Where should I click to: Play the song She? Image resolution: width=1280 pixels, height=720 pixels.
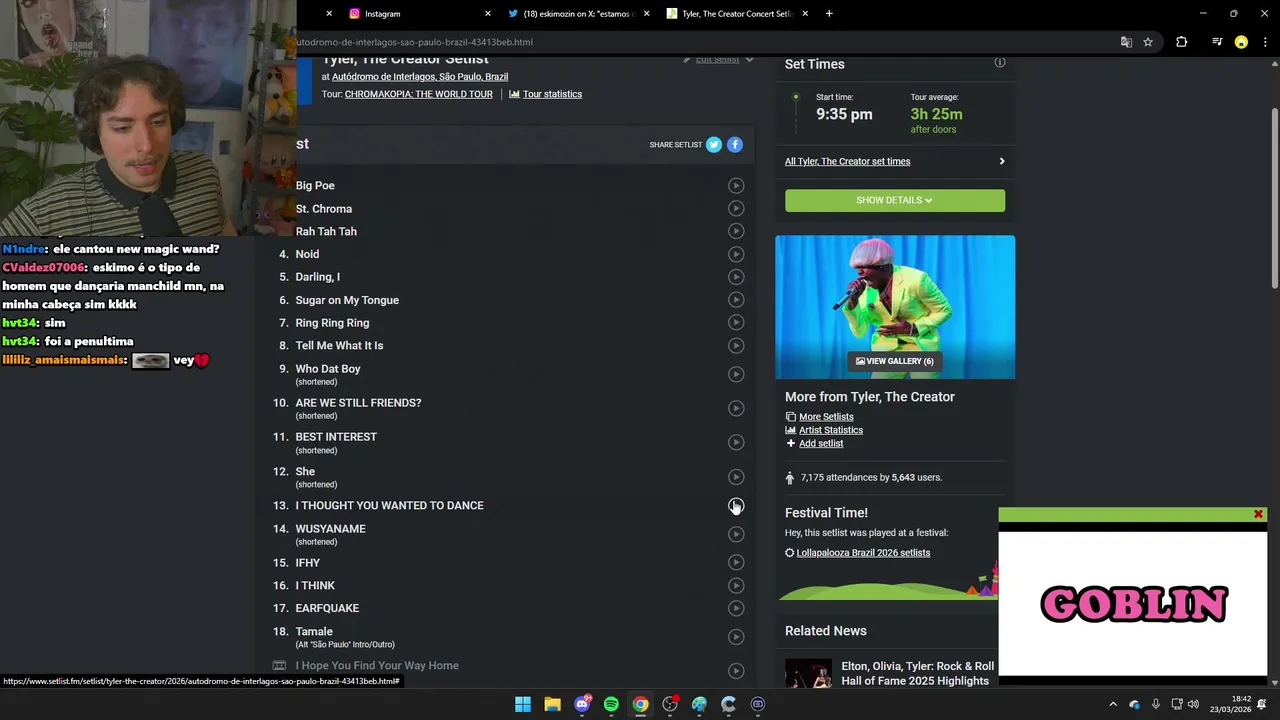[x=736, y=477]
